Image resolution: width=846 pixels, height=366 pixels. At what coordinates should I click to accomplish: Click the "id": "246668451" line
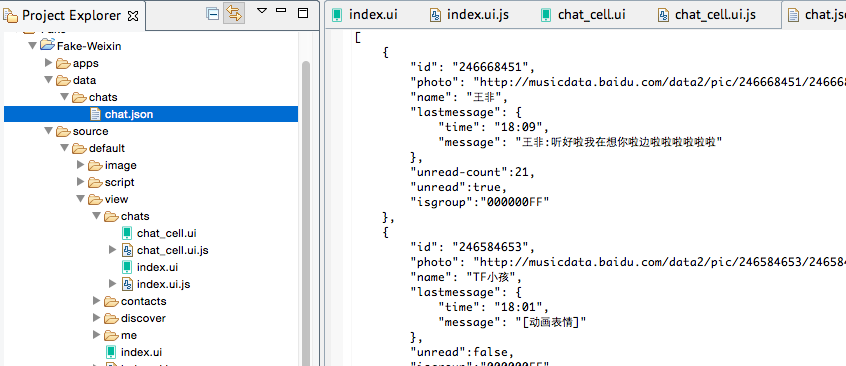pos(473,67)
